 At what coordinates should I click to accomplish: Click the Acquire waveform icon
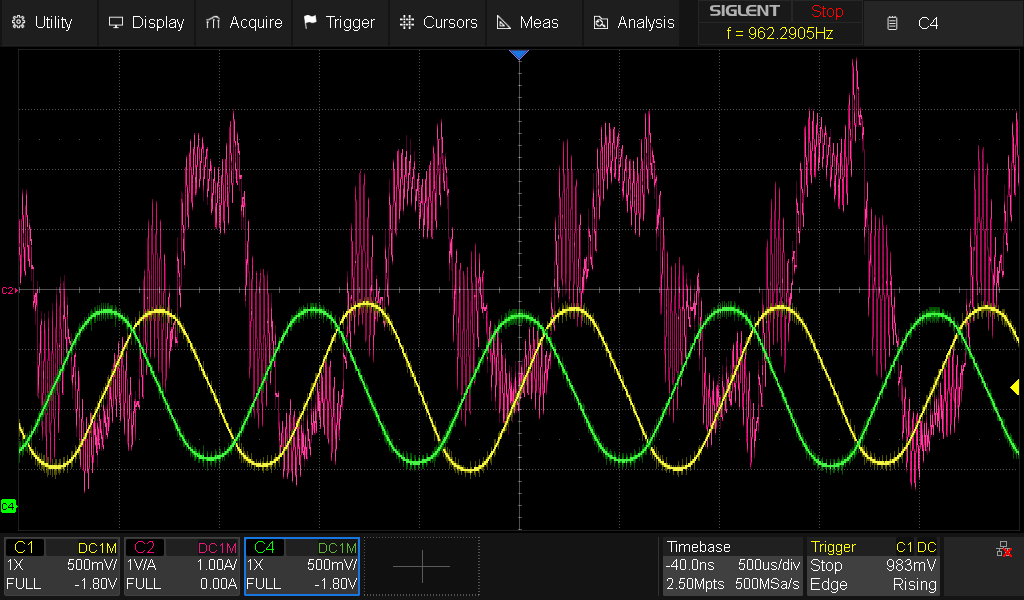point(212,22)
